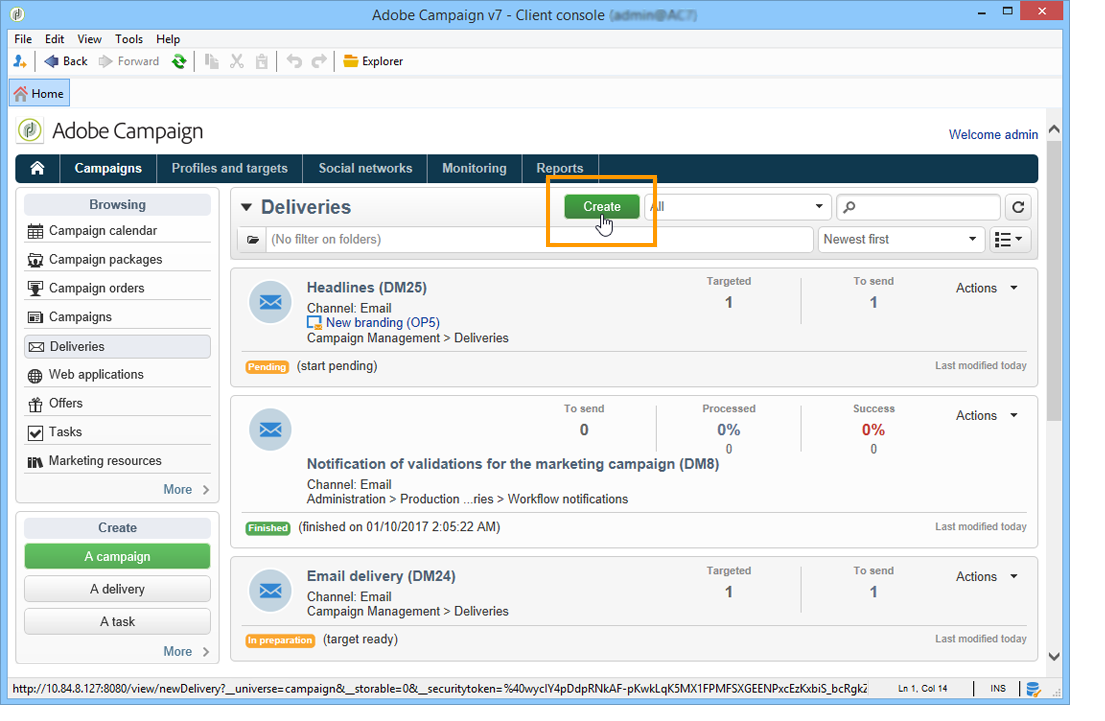This screenshot has width=1105, height=721.
Task: Click the Cut scissors toolbar icon
Action: [x=237, y=61]
